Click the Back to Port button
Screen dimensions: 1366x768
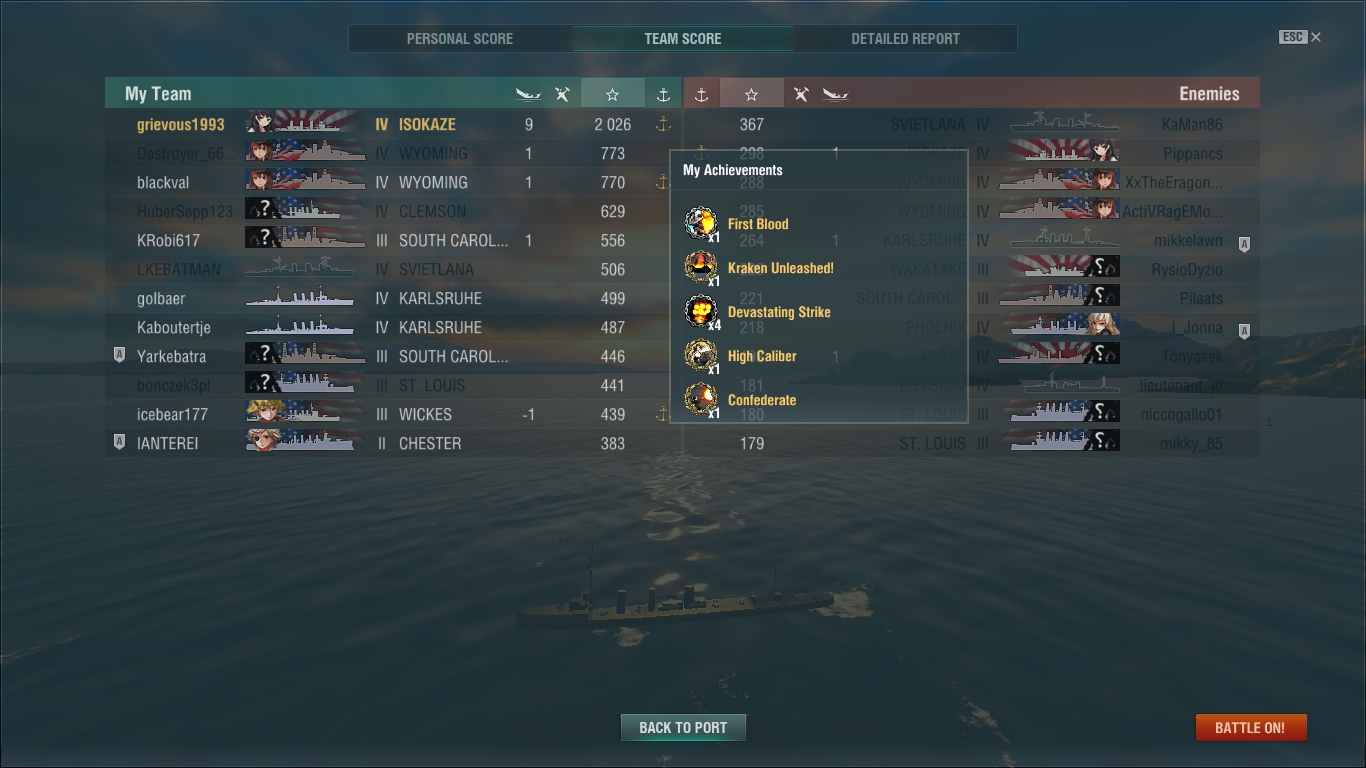683,727
